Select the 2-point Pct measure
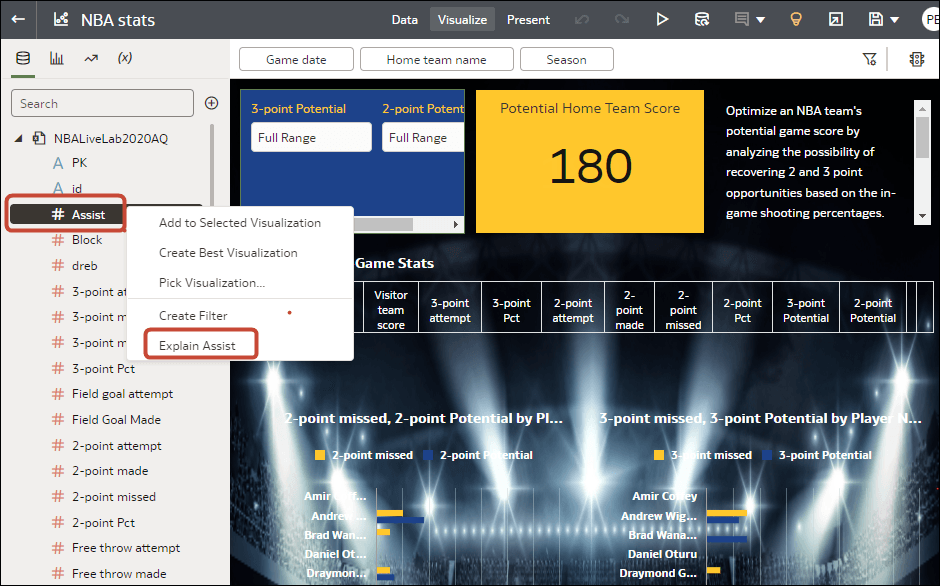This screenshot has width=940, height=586. coord(103,522)
